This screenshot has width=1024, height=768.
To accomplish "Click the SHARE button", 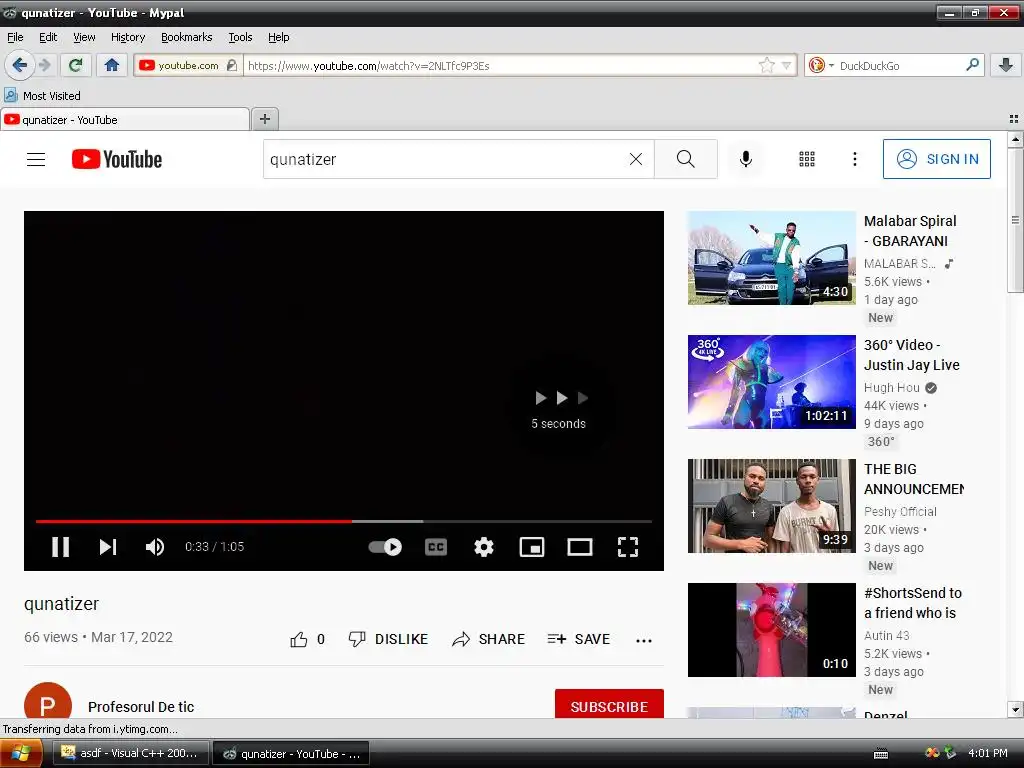I will coord(488,639).
